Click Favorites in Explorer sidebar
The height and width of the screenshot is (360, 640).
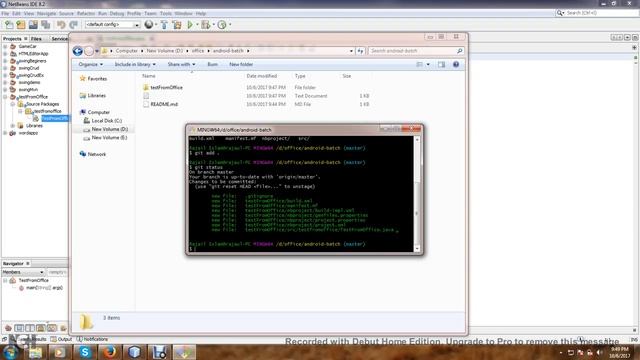pyautogui.click(x=97, y=78)
